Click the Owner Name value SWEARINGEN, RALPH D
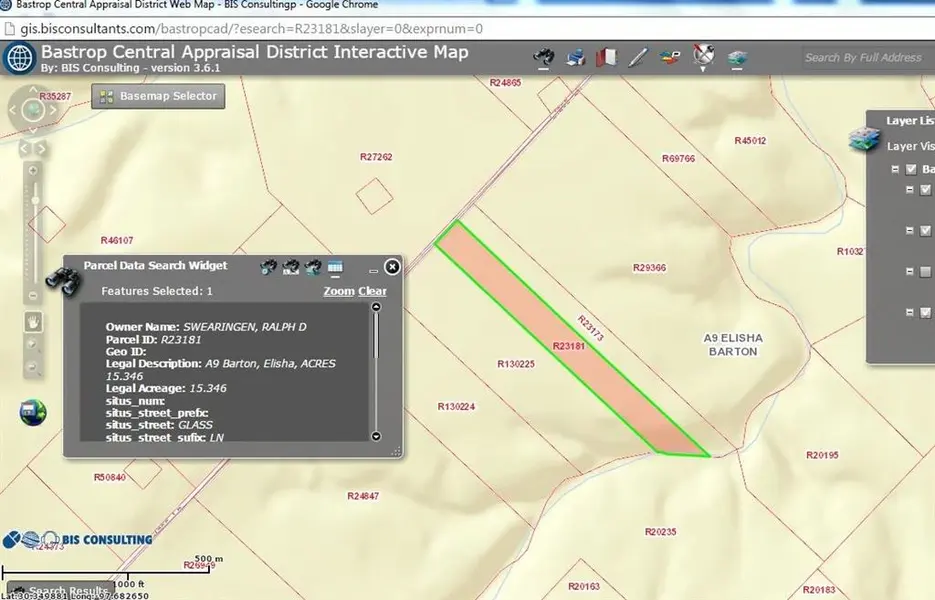Viewport: 935px width, 600px height. [244, 327]
